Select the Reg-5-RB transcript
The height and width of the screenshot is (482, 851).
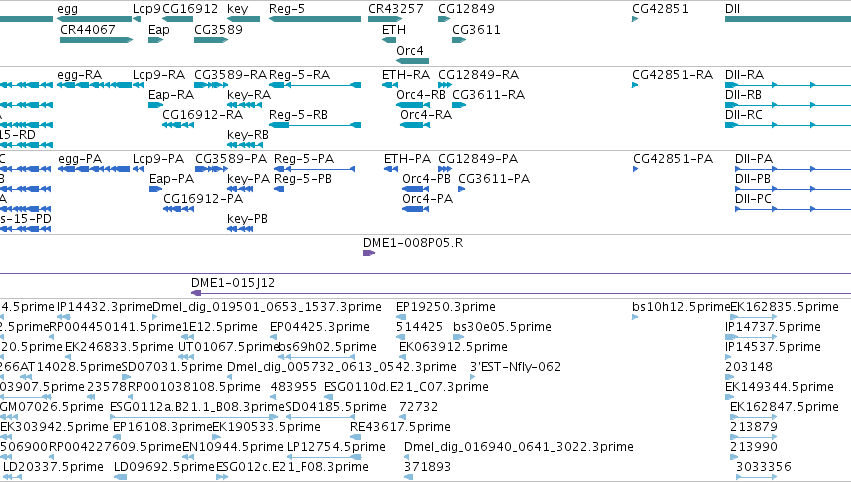315,125
